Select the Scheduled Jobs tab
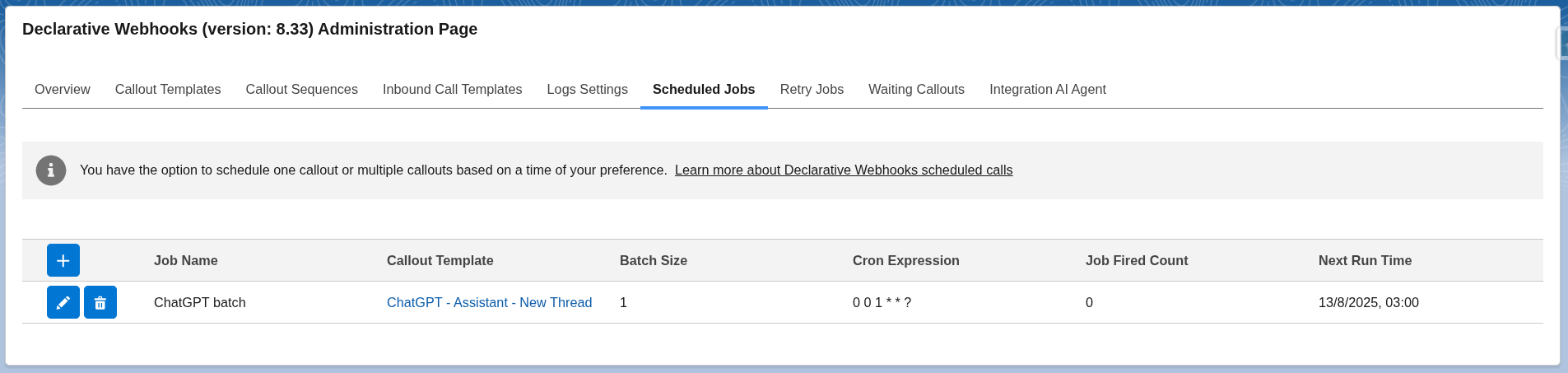Viewport: 1568px width, 373px height. 704,89
